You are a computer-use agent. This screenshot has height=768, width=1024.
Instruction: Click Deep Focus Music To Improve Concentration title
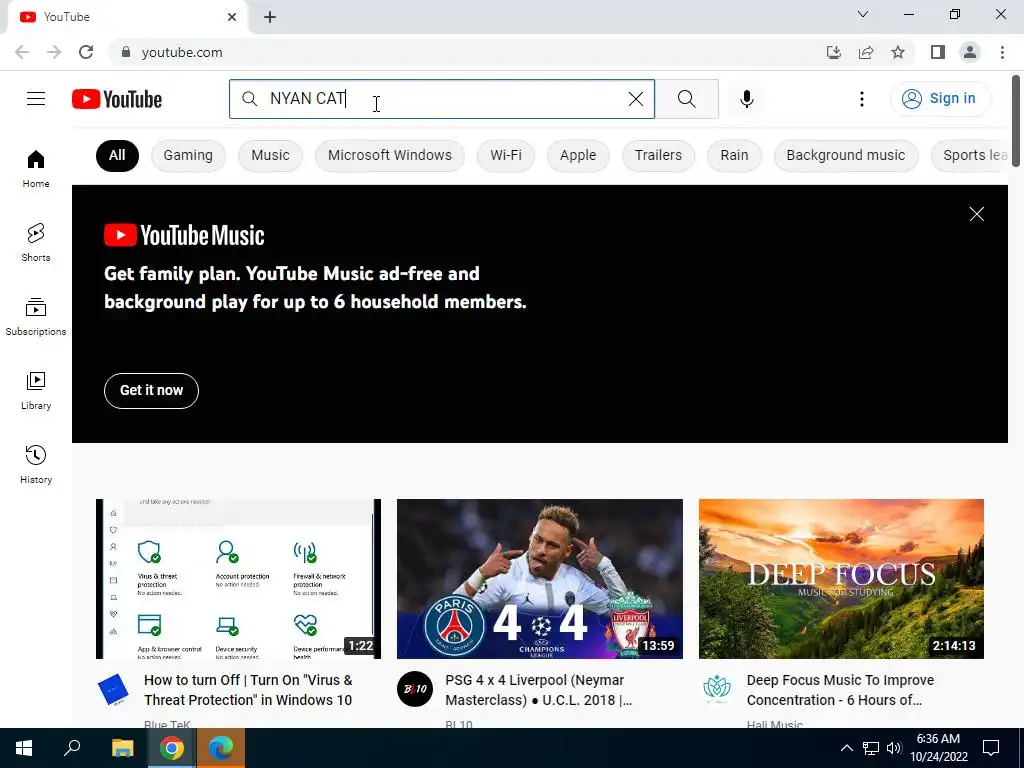tap(840, 690)
